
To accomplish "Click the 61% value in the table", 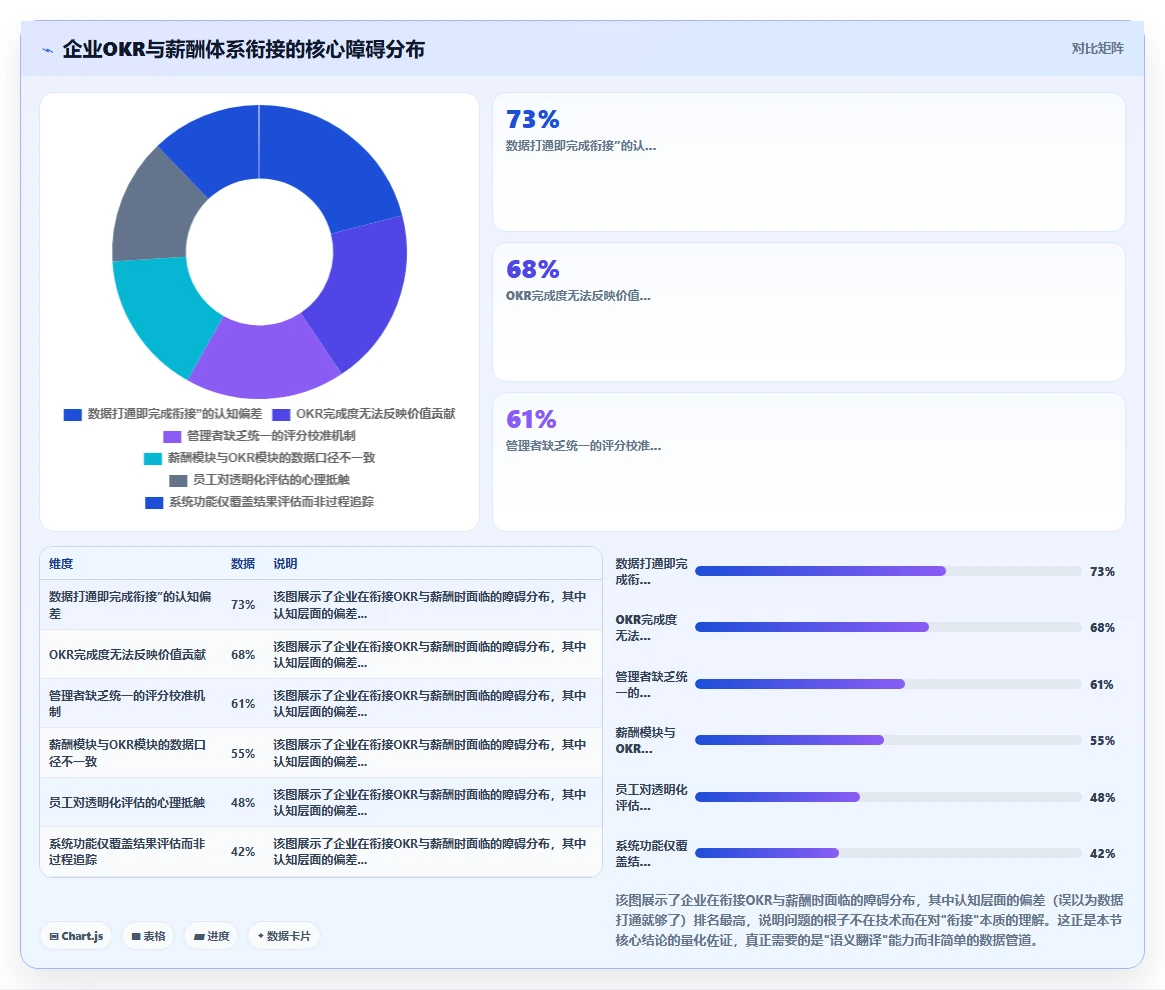I will pos(242,703).
